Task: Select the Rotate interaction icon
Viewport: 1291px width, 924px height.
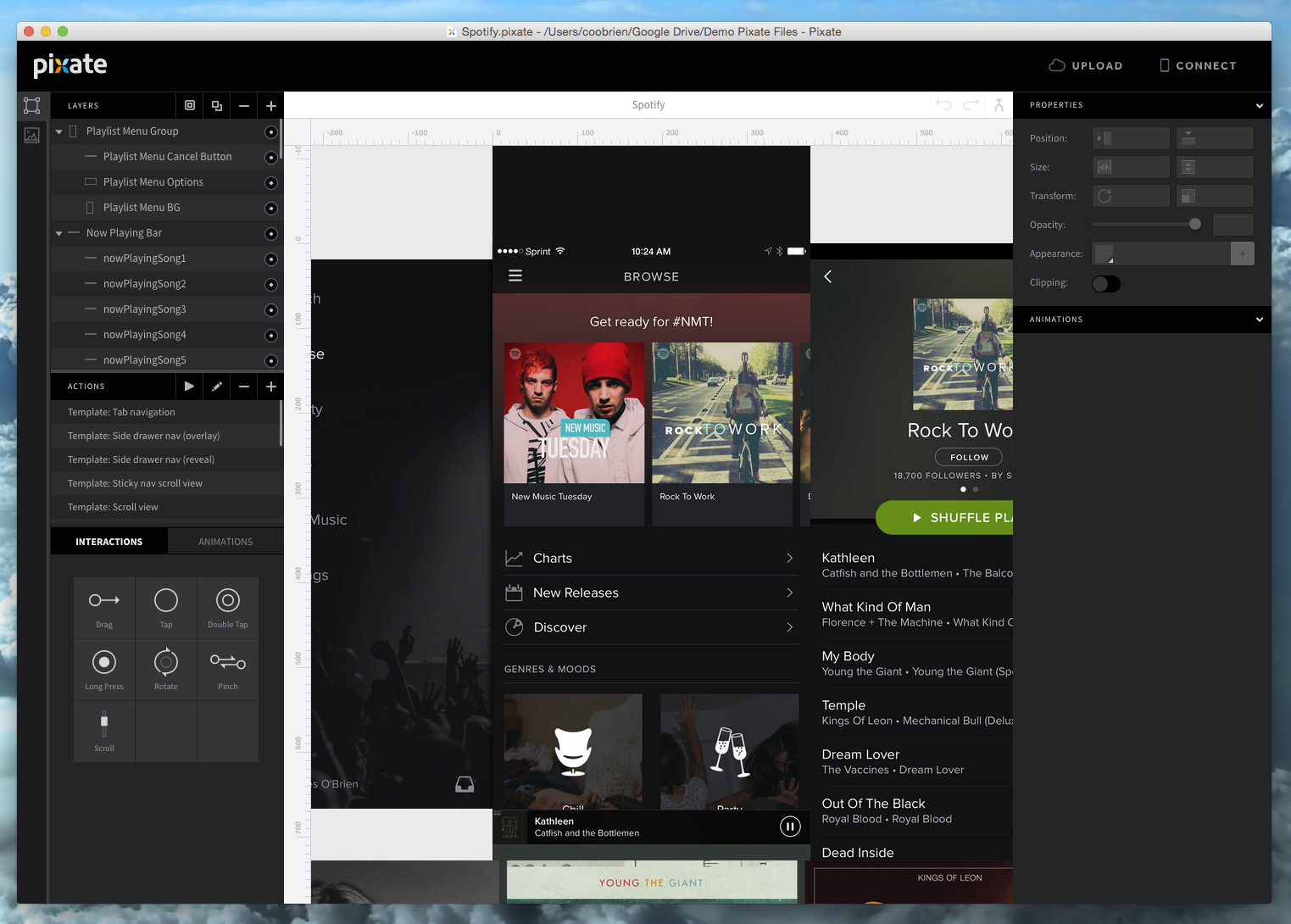Action: (166, 663)
